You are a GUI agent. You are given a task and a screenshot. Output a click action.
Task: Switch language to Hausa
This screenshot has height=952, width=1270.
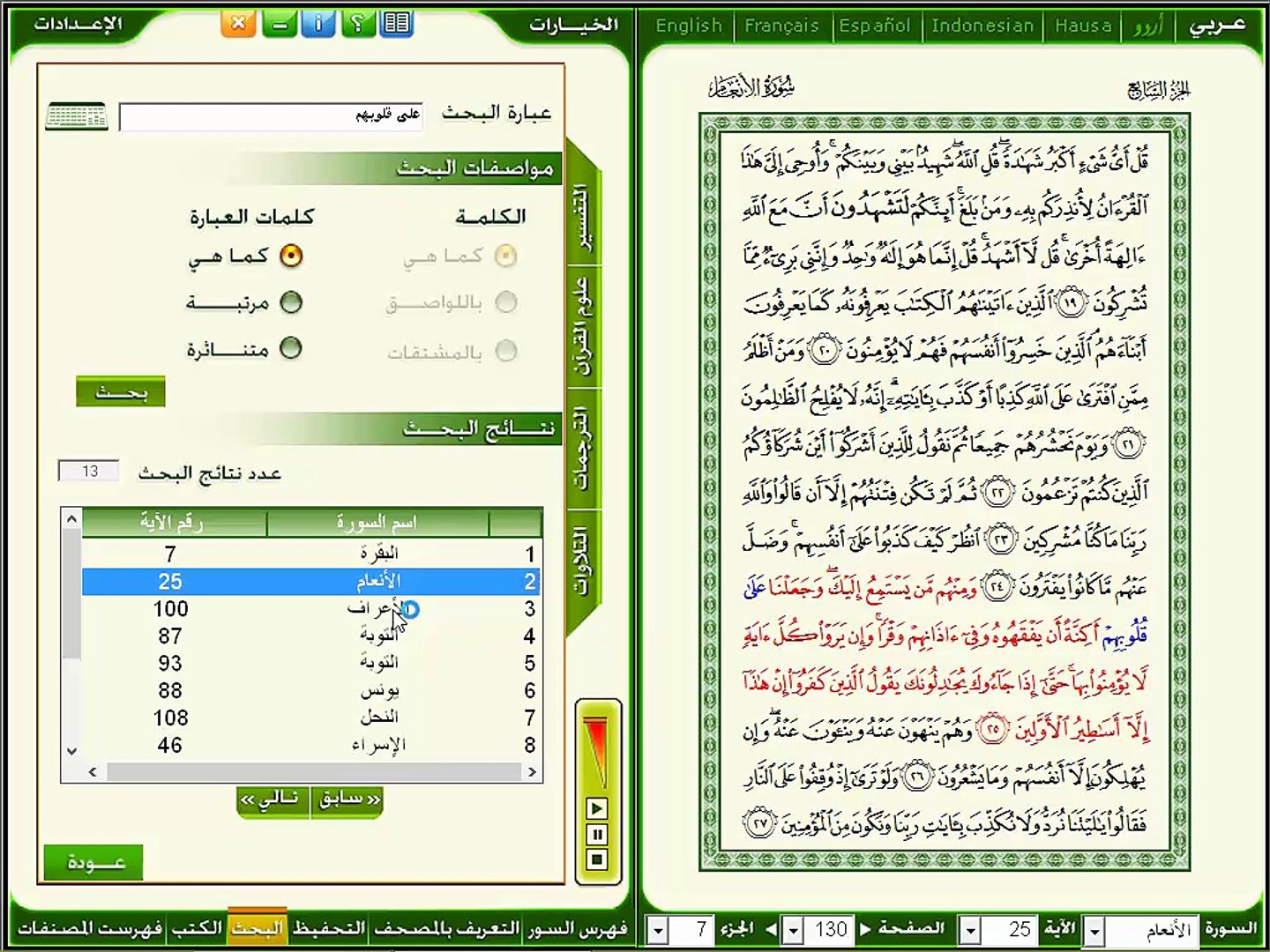coord(1083,26)
